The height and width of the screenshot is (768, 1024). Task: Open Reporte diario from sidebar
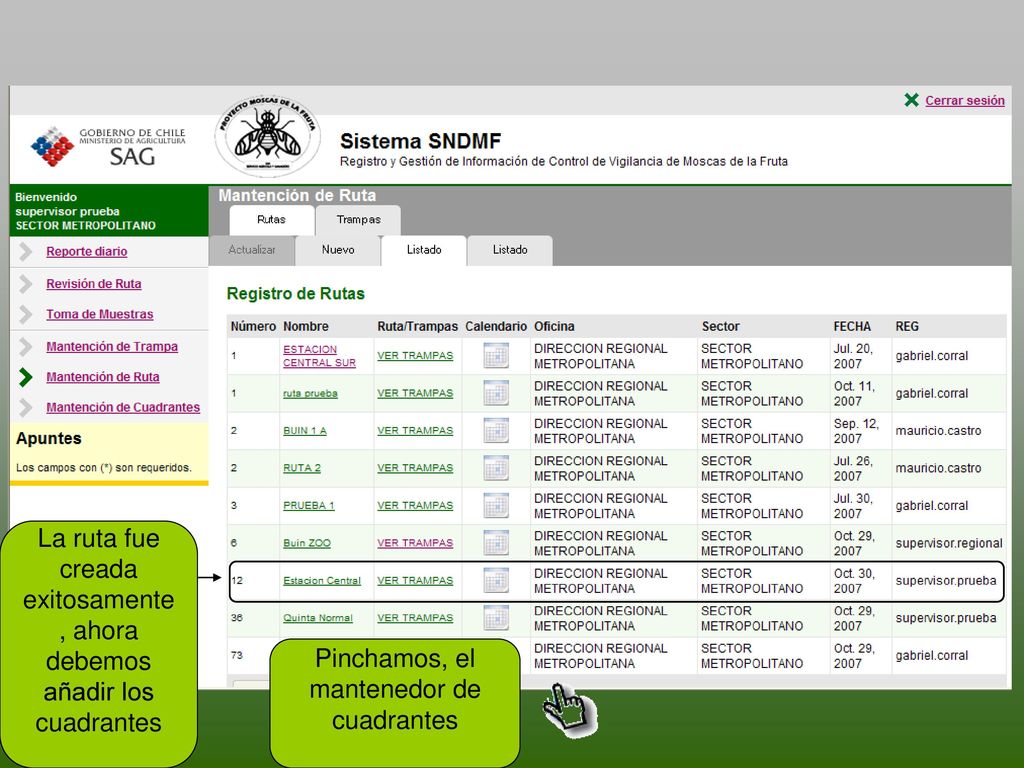pos(86,251)
